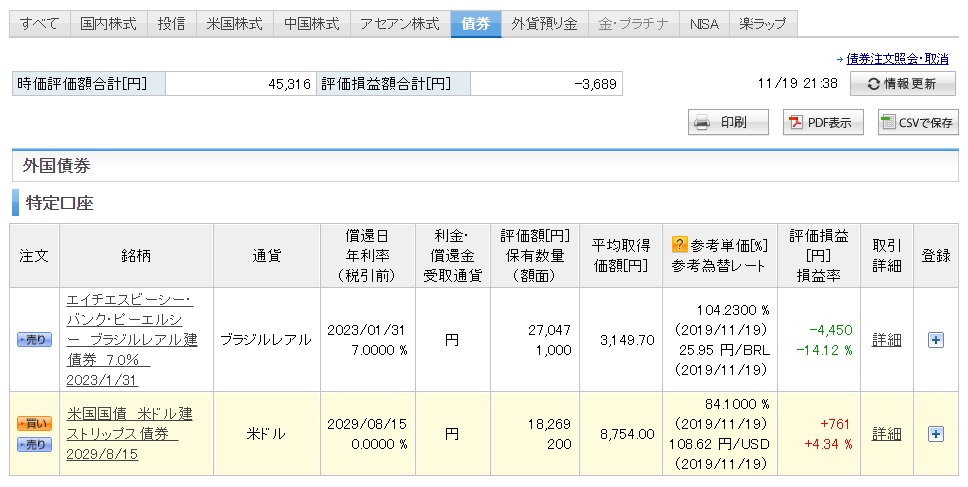Click the -14.12 % loss rate
968x487 pixels.
pyautogui.click(x=824, y=351)
